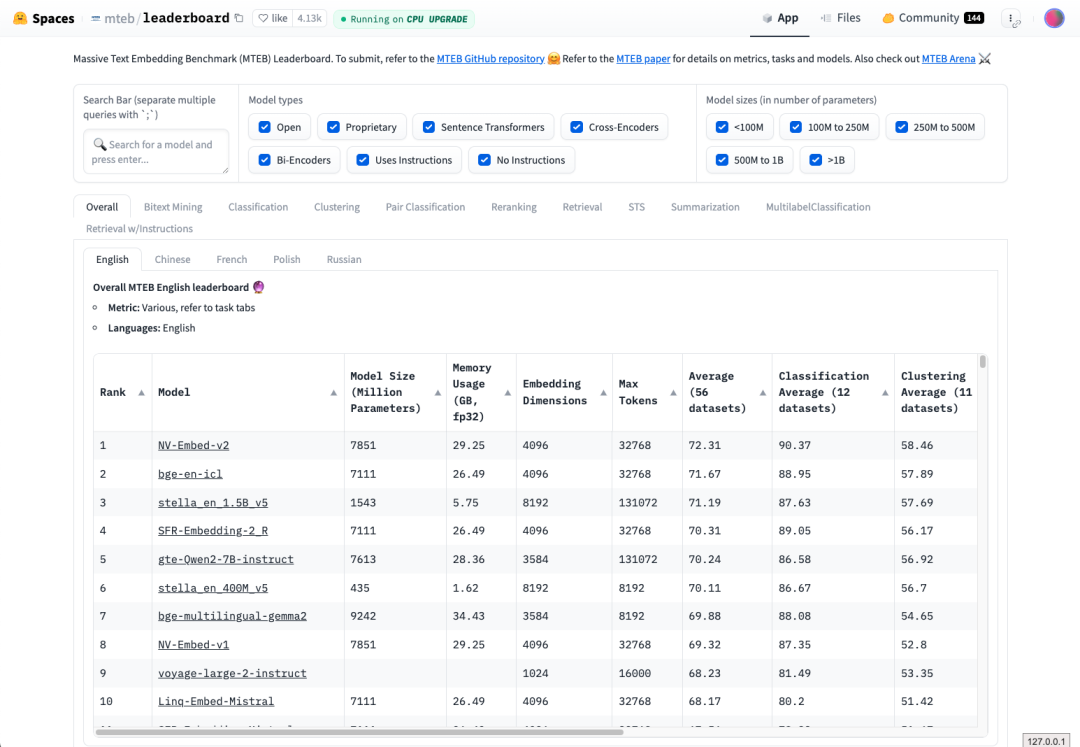
Task: Open the MTEB GitHub repository link
Action: coord(490,59)
